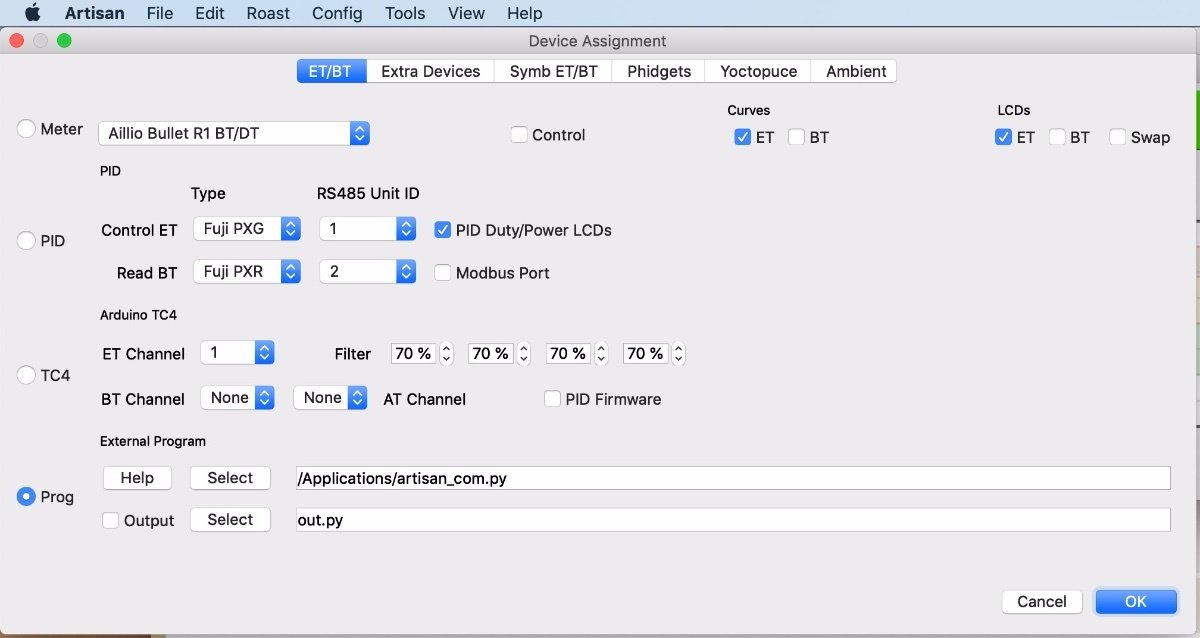Image resolution: width=1200 pixels, height=638 pixels.
Task: Adjust the second Filter 70 % stepper
Action: [524, 353]
